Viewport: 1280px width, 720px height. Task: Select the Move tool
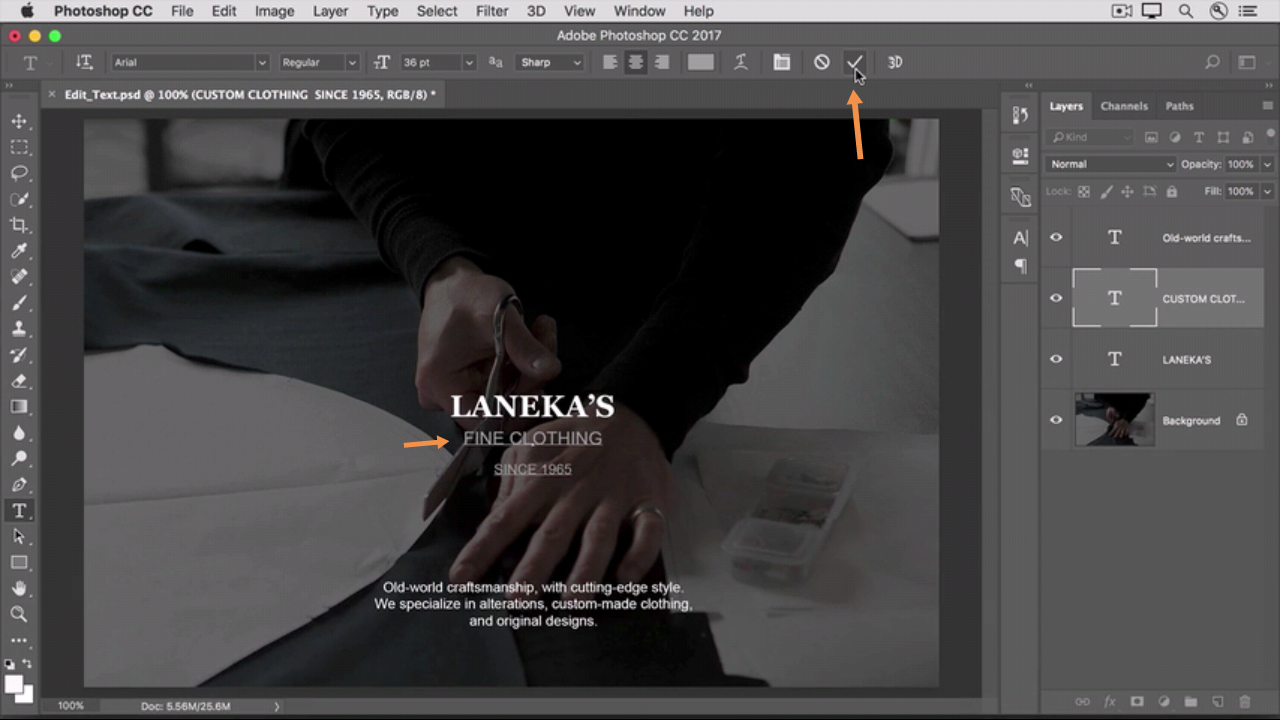click(19, 121)
